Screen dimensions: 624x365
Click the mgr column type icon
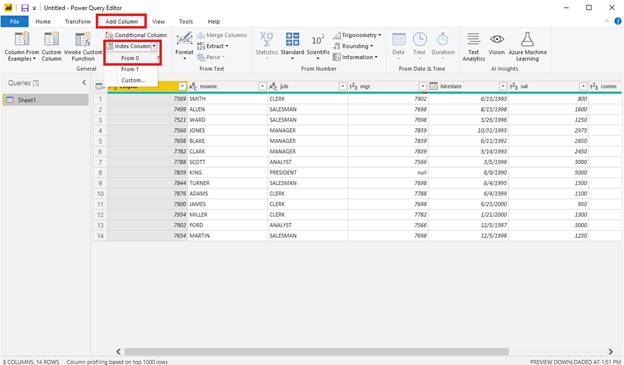353,86
